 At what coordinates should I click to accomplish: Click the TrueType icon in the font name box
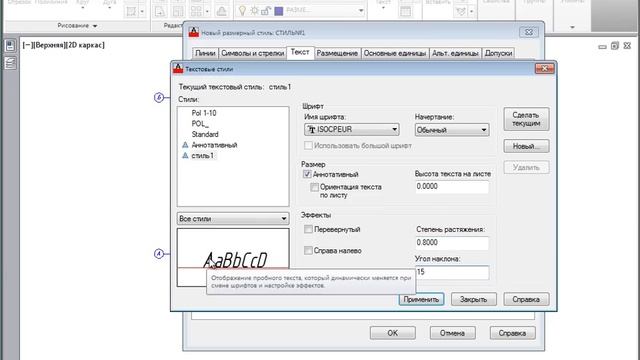311,129
